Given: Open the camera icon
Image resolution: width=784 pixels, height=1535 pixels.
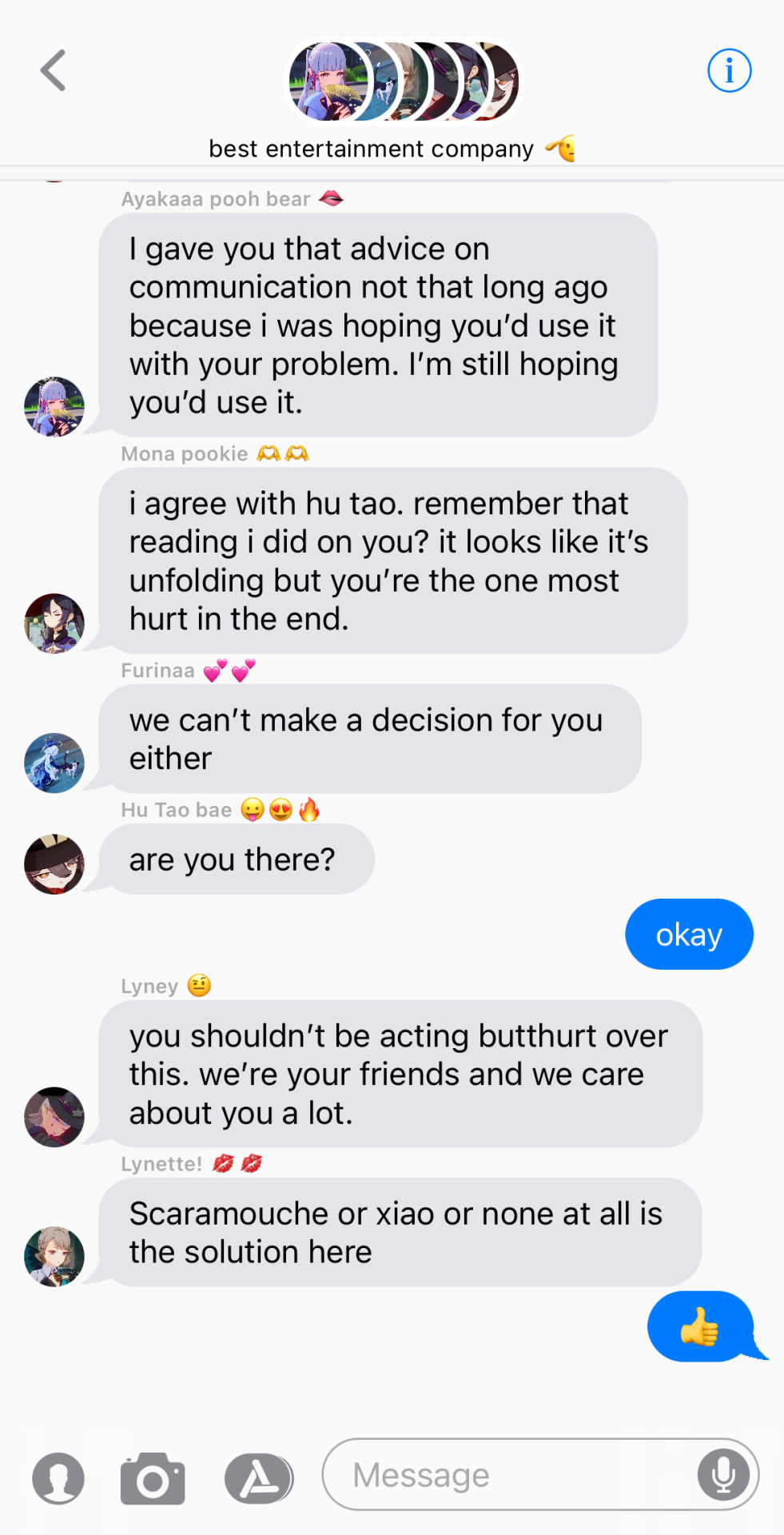Looking at the screenshot, I should coord(153,1478).
